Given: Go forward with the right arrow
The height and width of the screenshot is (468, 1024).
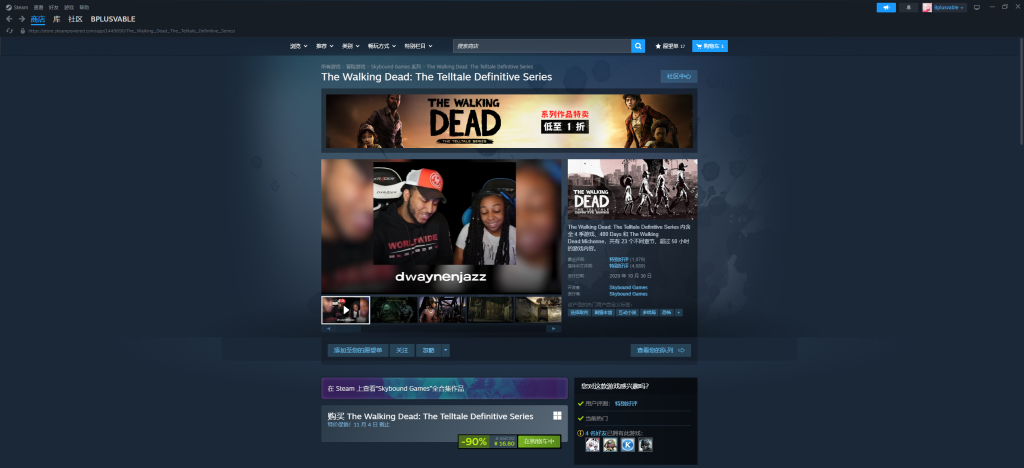Looking at the screenshot, I should tap(22, 19).
